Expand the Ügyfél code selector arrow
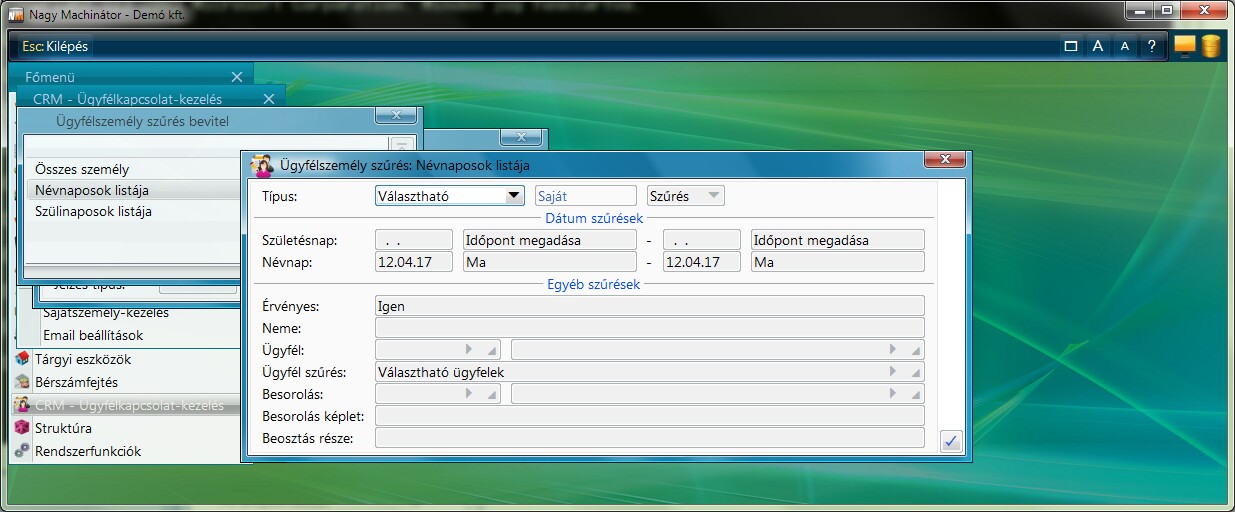Image resolution: width=1235 pixels, height=512 pixels. point(468,350)
